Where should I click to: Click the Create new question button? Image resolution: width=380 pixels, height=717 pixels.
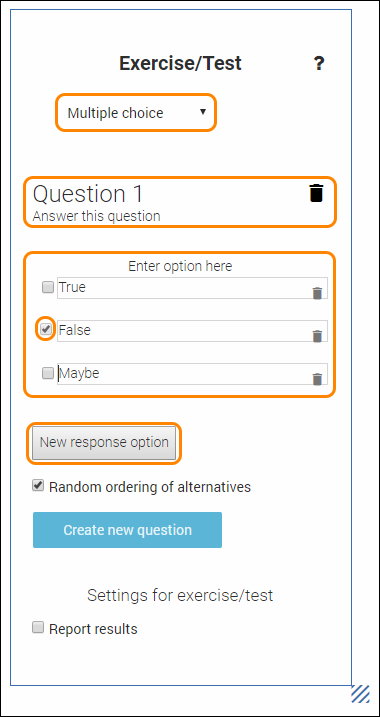[x=127, y=530]
